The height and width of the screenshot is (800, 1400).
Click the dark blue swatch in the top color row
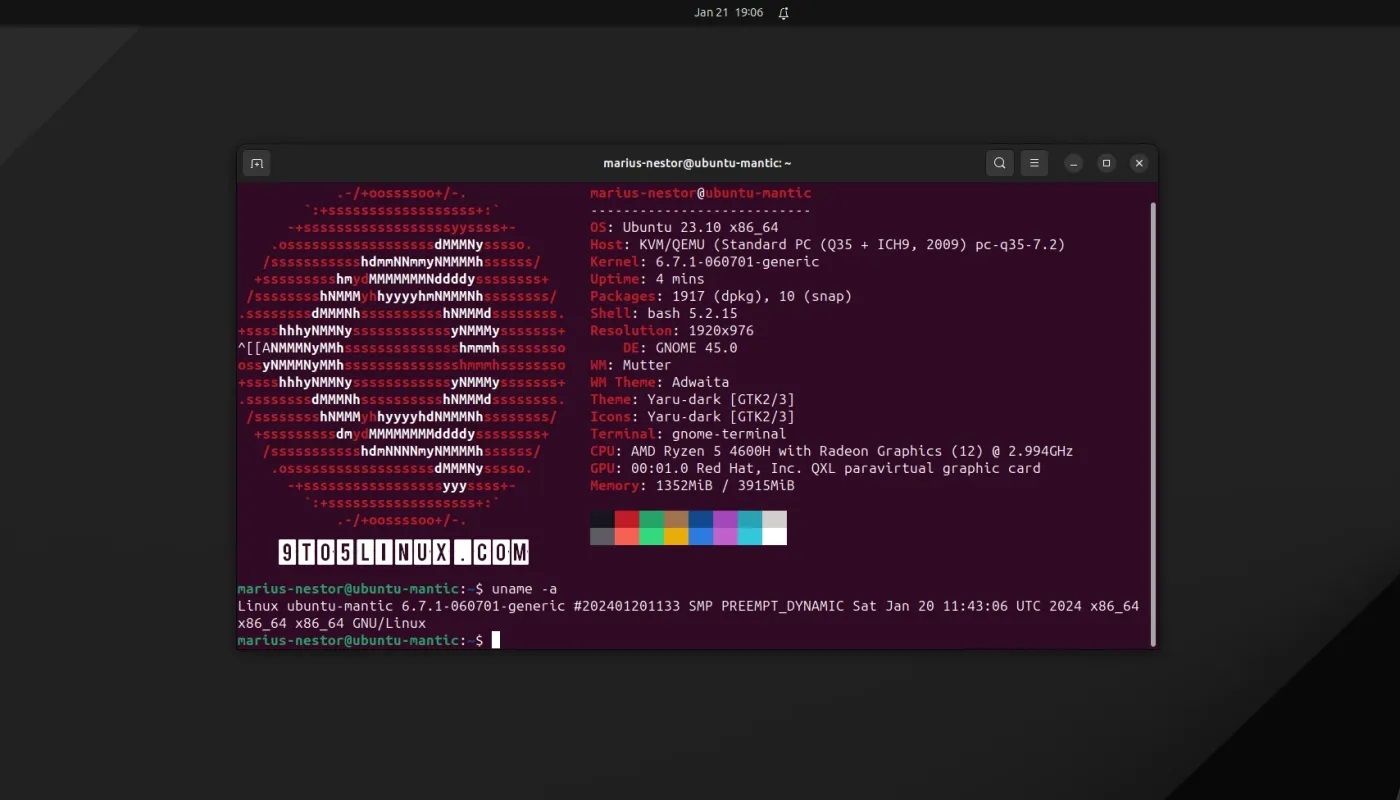tap(700, 519)
